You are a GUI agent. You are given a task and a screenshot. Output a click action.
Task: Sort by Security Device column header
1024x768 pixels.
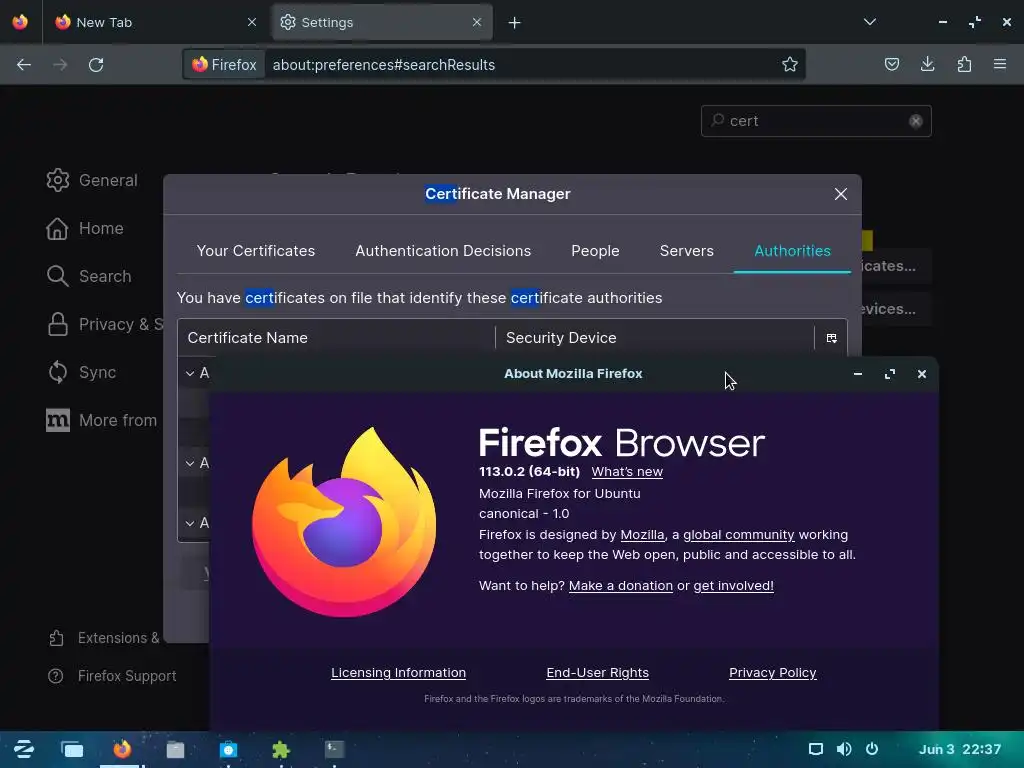click(x=654, y=338)
